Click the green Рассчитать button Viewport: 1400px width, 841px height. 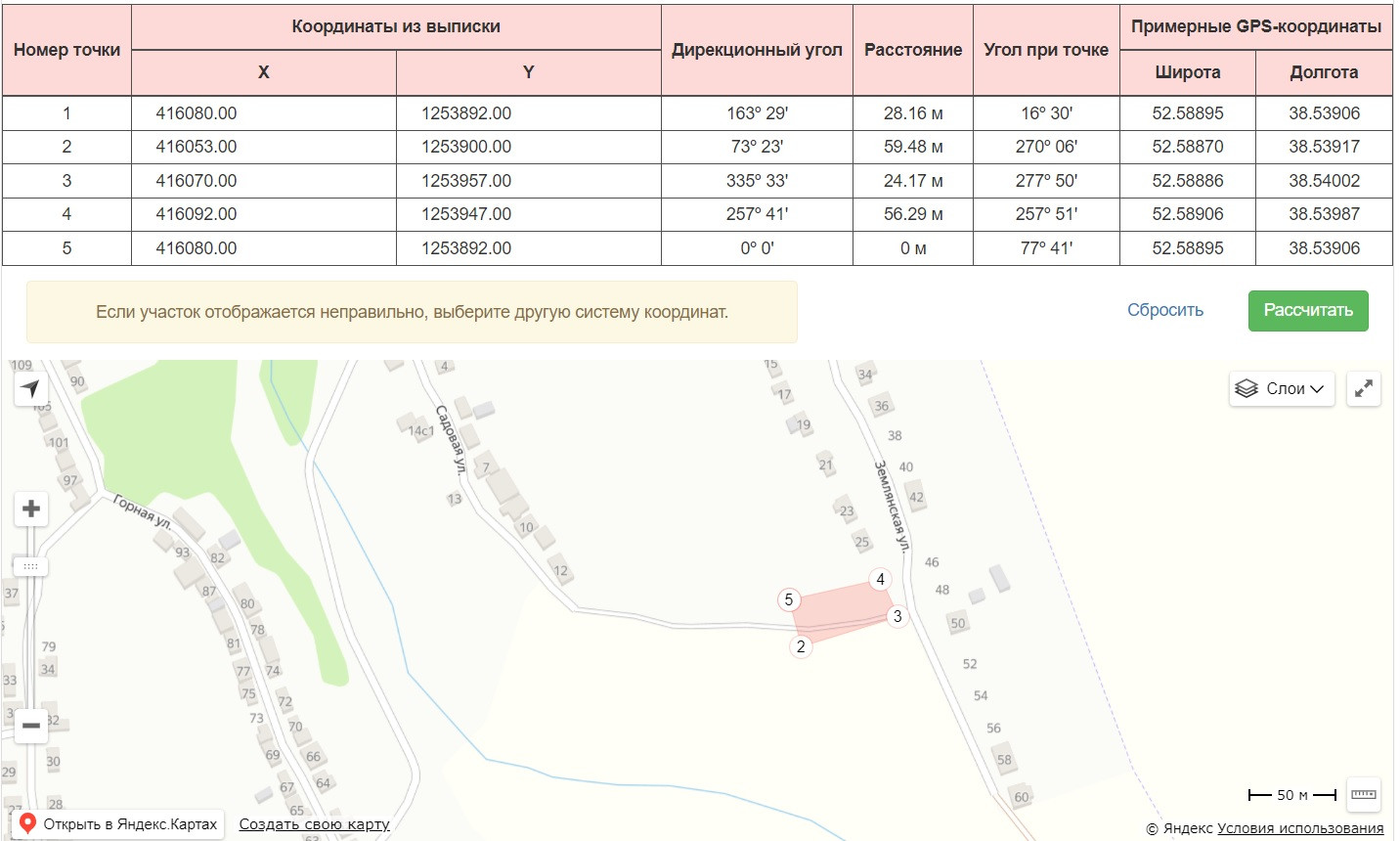tap(1308, 311)
